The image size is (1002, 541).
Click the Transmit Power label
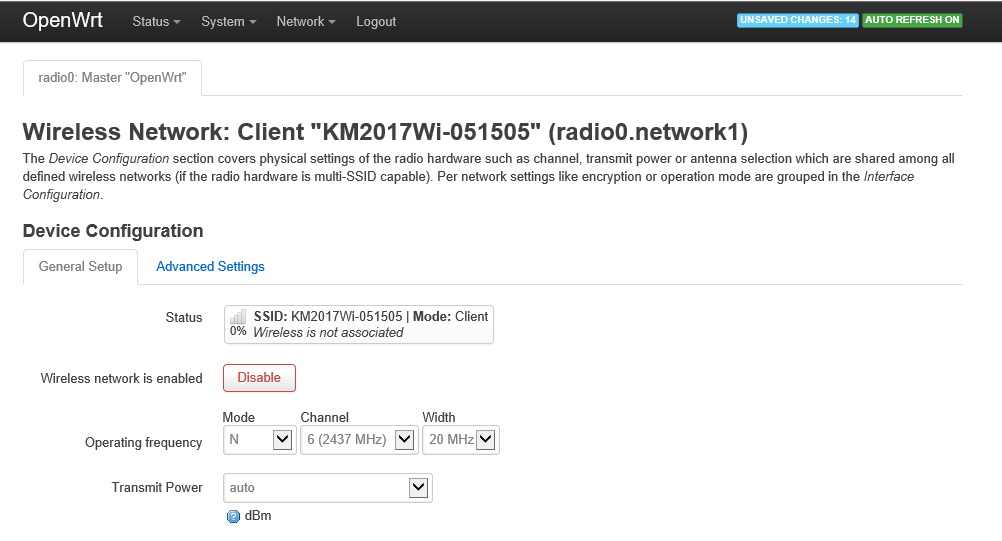[x=157, y=487]
